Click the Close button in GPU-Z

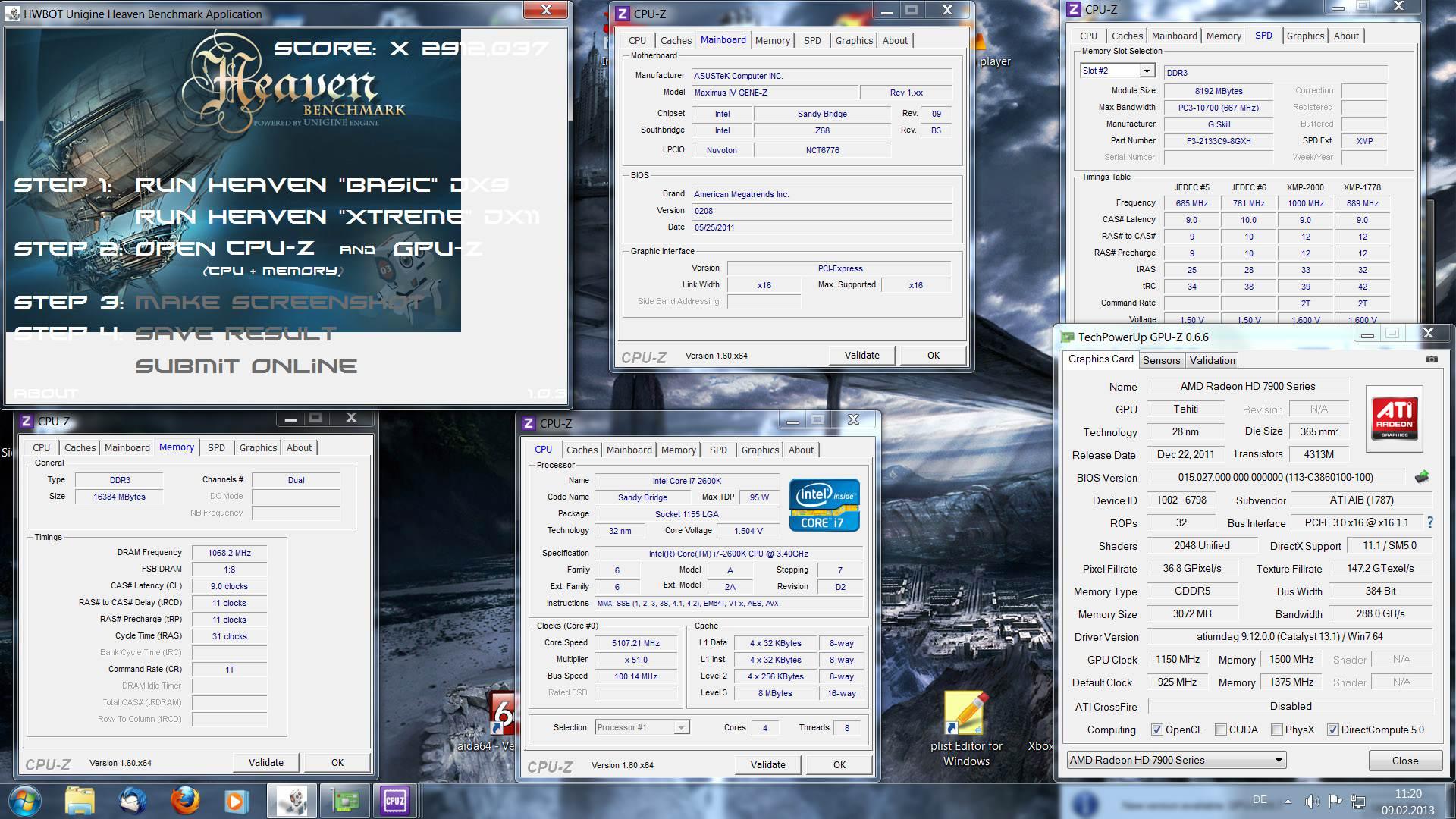tap(1404, 761)
